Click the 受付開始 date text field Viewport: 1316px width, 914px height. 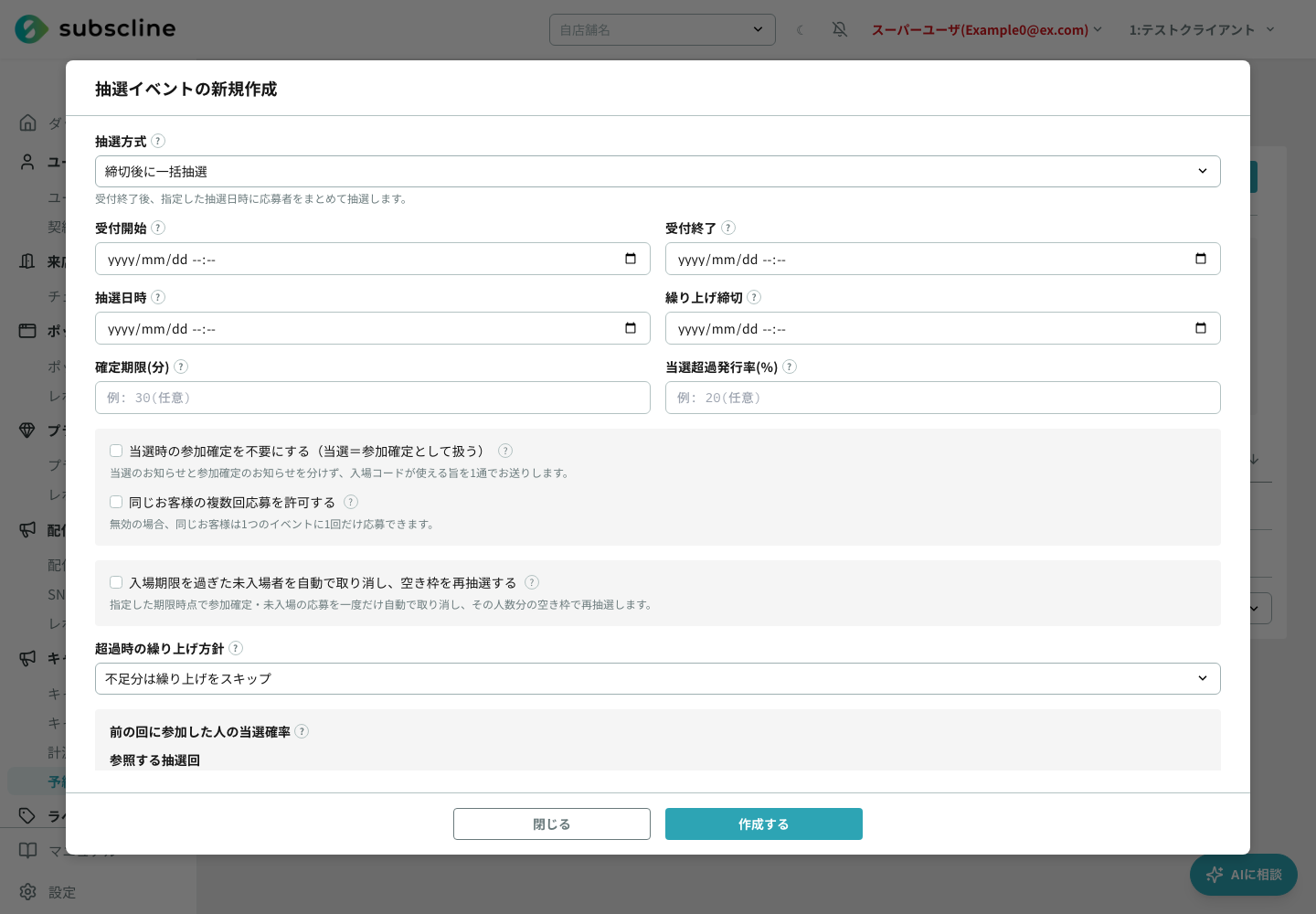click(x=373, y=259)
